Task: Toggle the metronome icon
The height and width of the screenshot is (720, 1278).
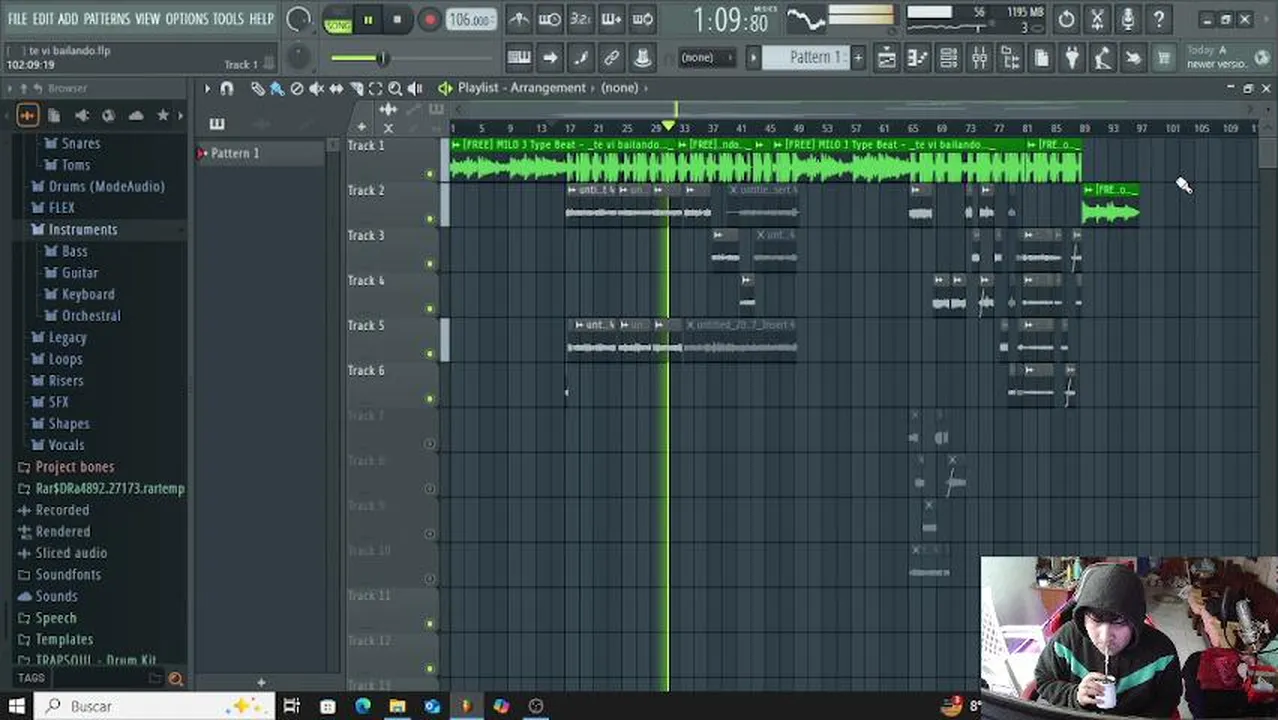Action: tap(519, 19)
